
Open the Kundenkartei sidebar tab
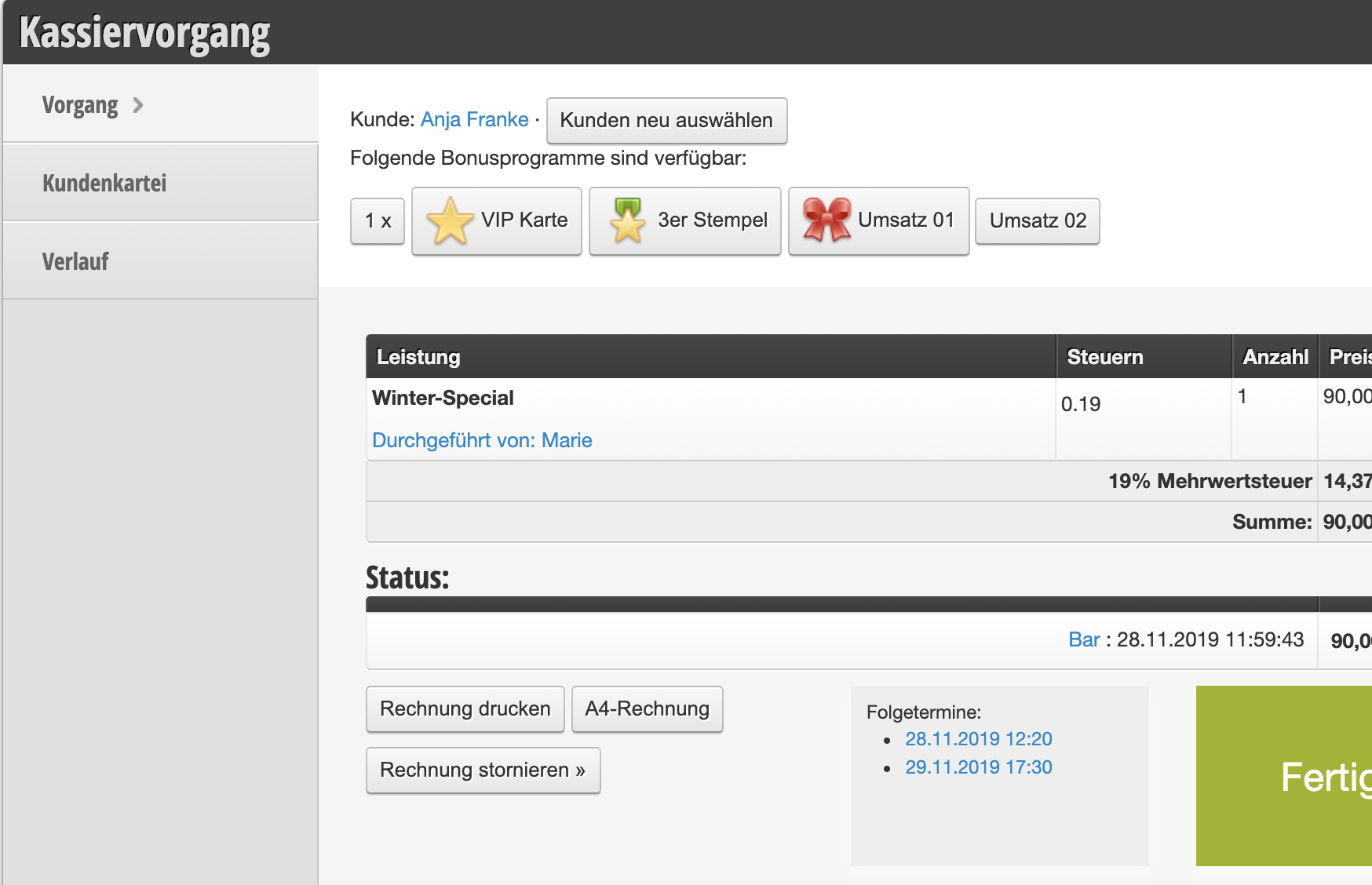click(x=104, y=183)
